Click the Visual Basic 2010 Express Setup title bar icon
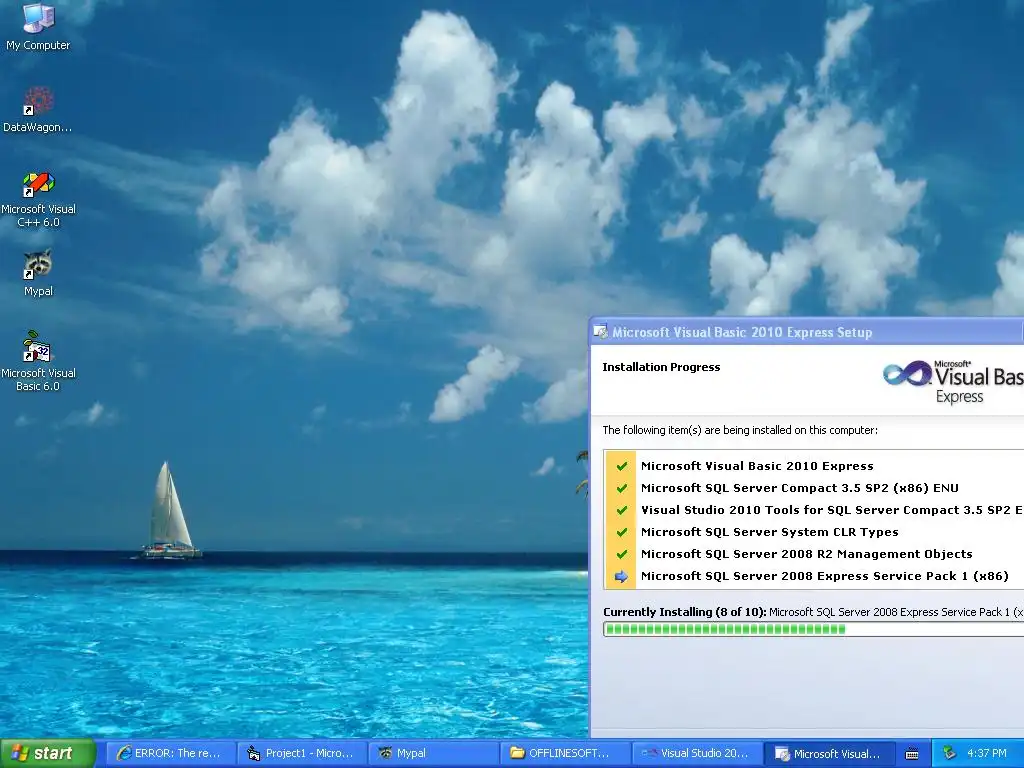Viewport: 1024px width, 768px height. 600,332
